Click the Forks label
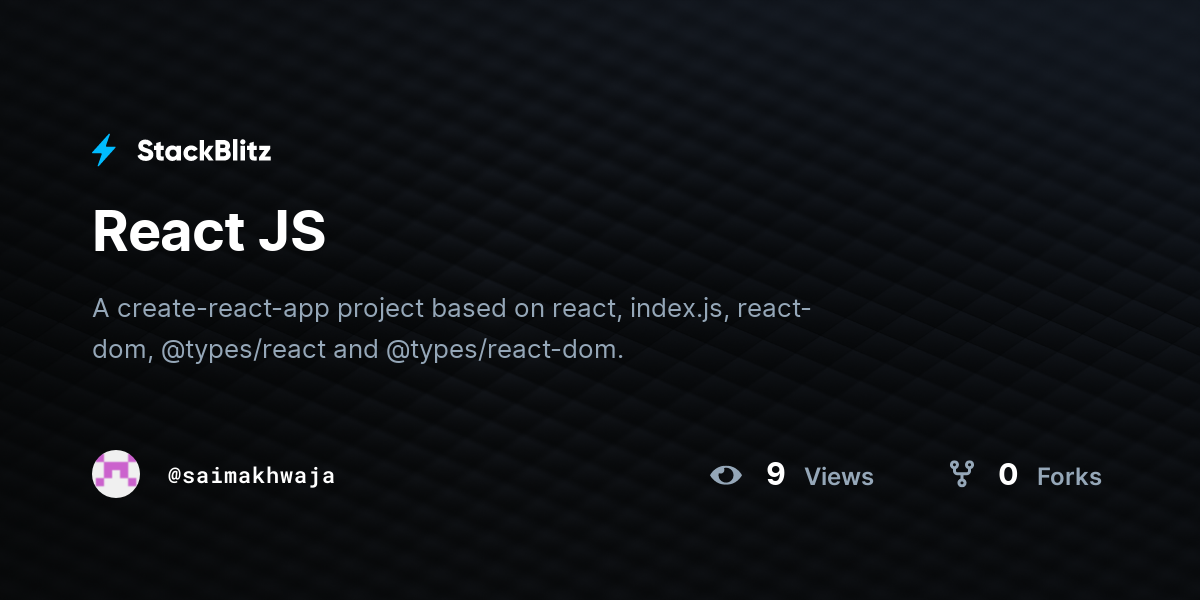1200x600 pixels. point(1069,477)
